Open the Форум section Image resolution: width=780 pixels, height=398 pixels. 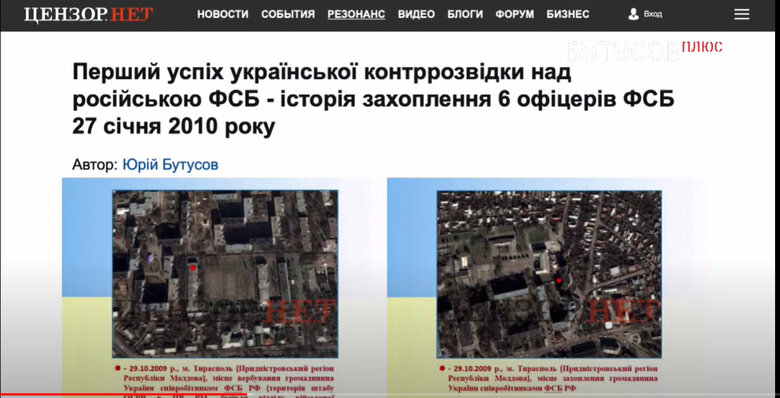click(515, 14)
